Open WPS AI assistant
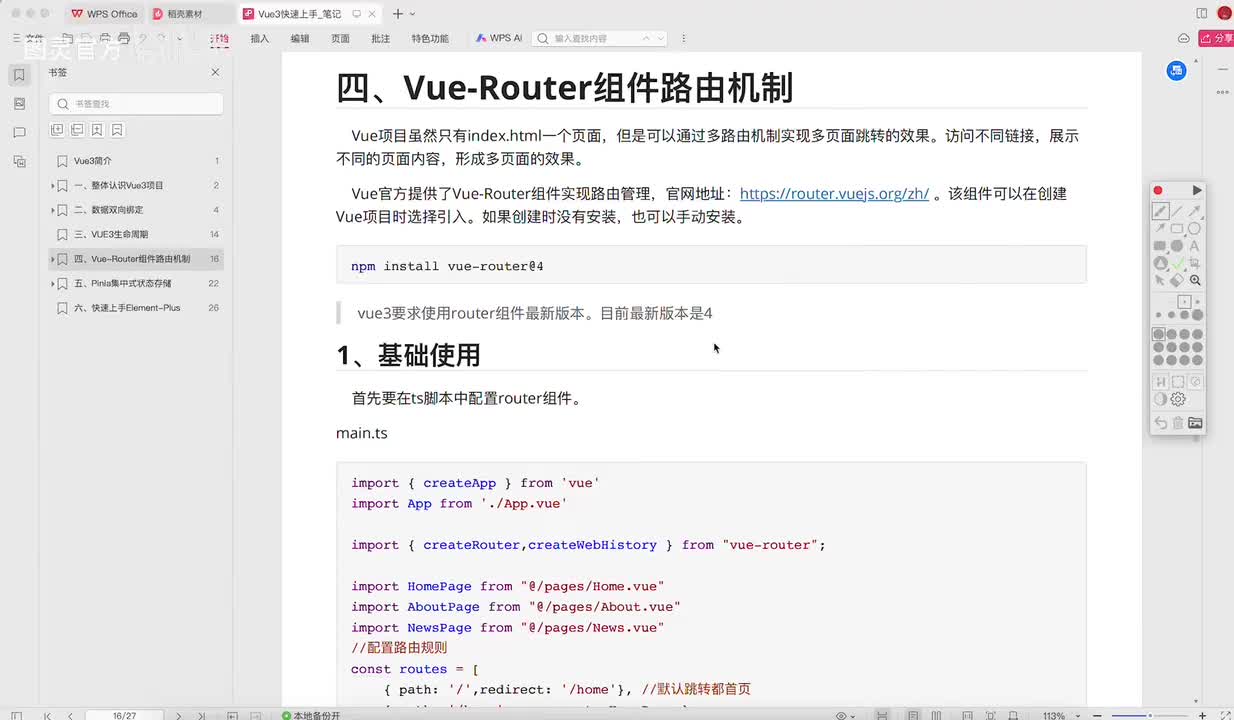1234x720 pixels. click(498, 38)
